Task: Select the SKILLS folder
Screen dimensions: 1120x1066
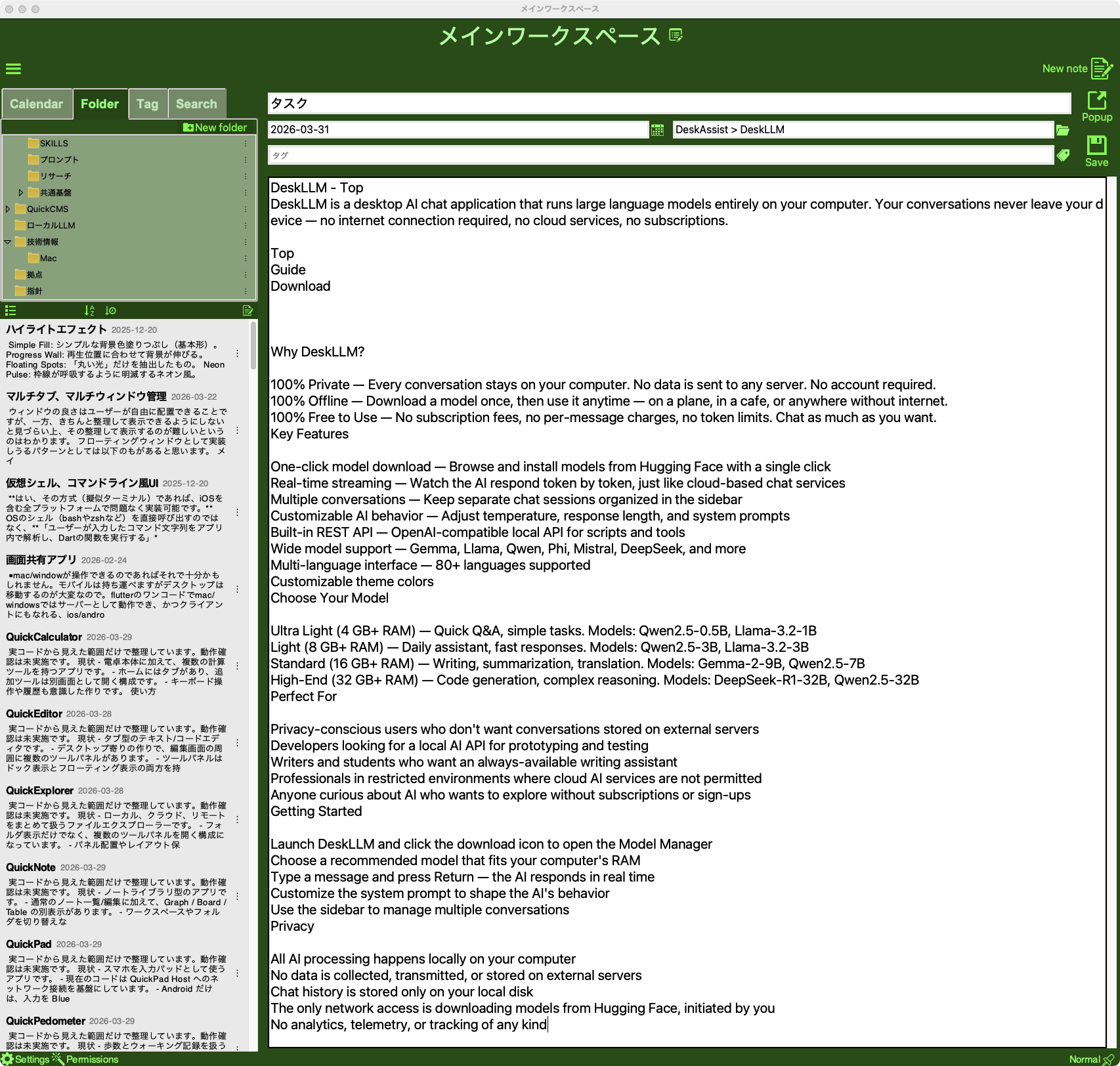Action: click(48, 143)
